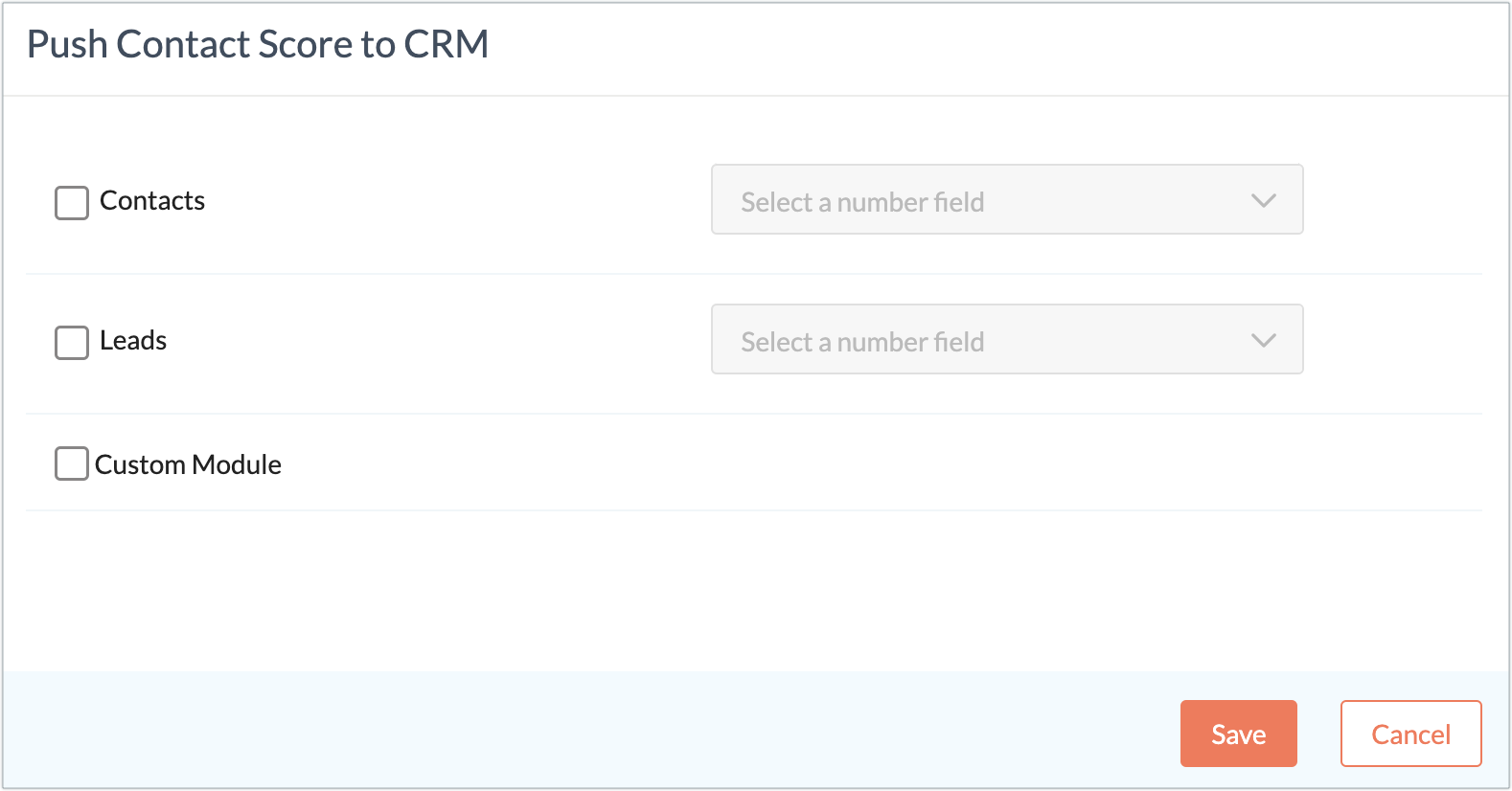The width and height of the screenshot is (1512, 791).
Task: Click the chevron arrow in Leads number field
Action: (1264, 341)
